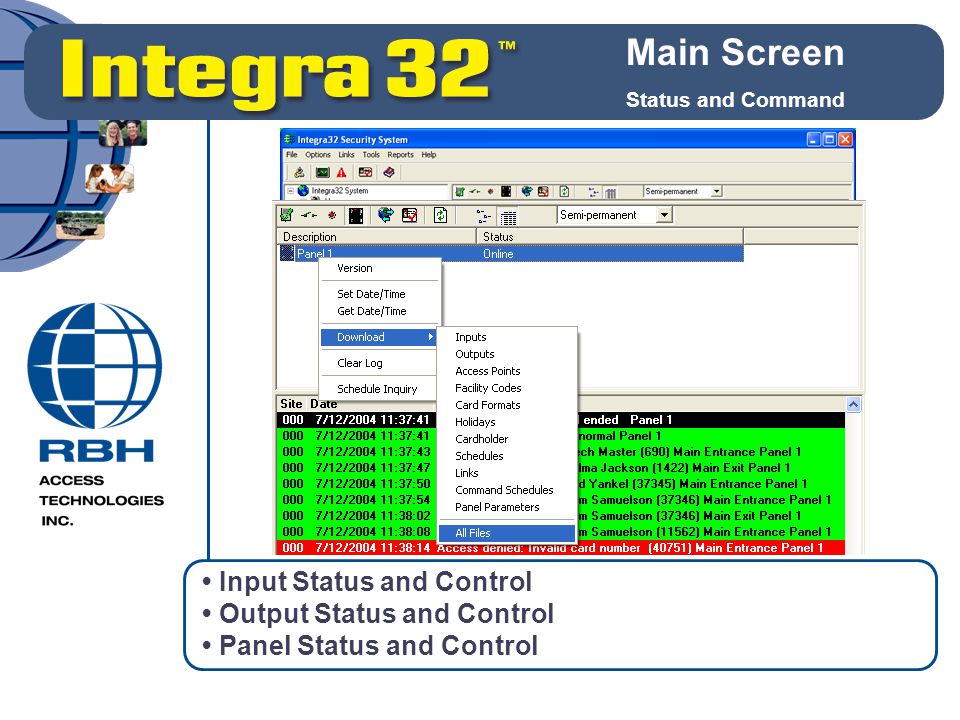The height and width of the screenshot is (720, 960).
Task: Select Card Formats in the Download submenu
Action: coord(507,405)
